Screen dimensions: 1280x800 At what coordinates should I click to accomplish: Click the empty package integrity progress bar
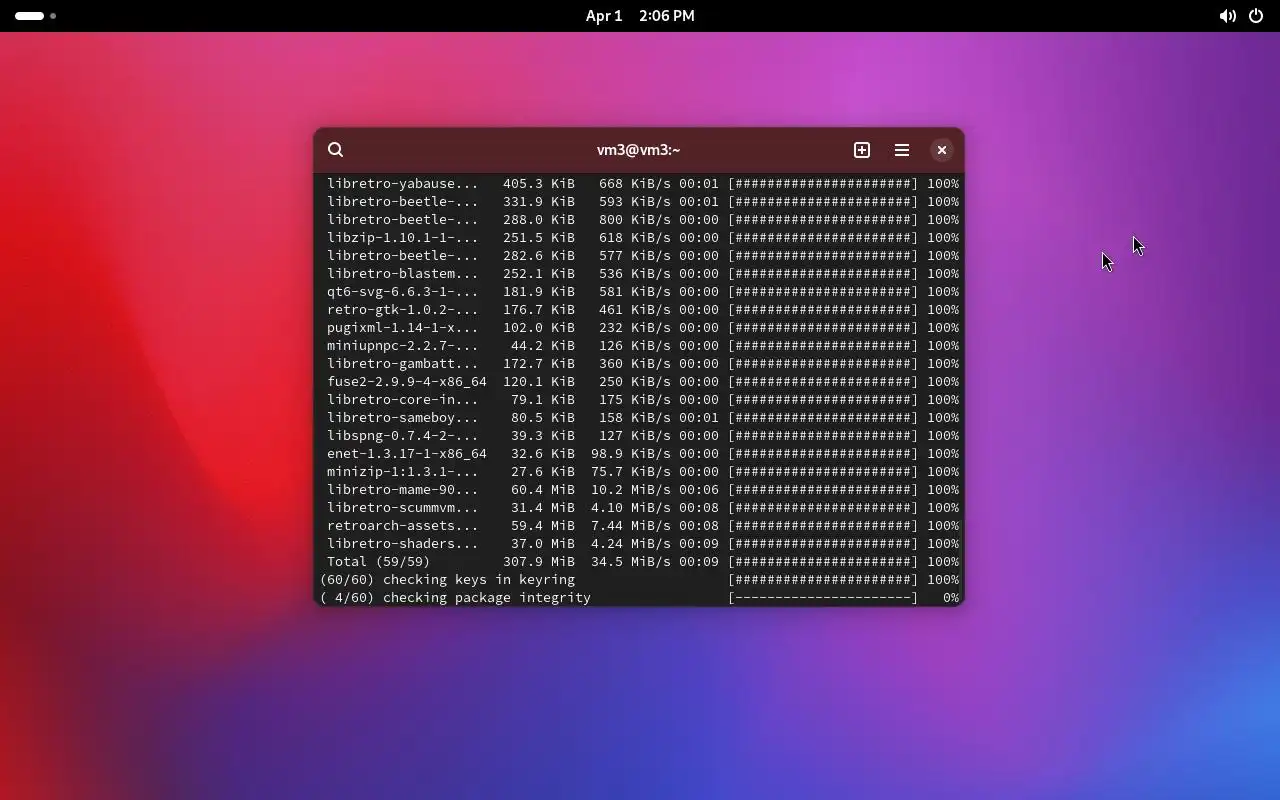coord(823,598)
